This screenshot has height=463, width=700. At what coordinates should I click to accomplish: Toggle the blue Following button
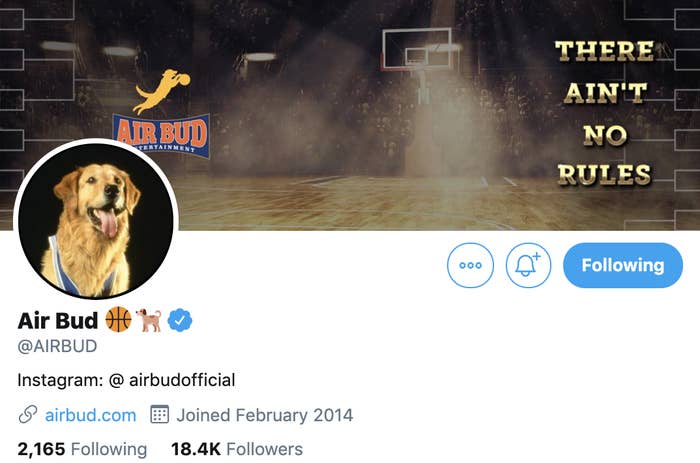pyautogui.click(x=623, y=265)
